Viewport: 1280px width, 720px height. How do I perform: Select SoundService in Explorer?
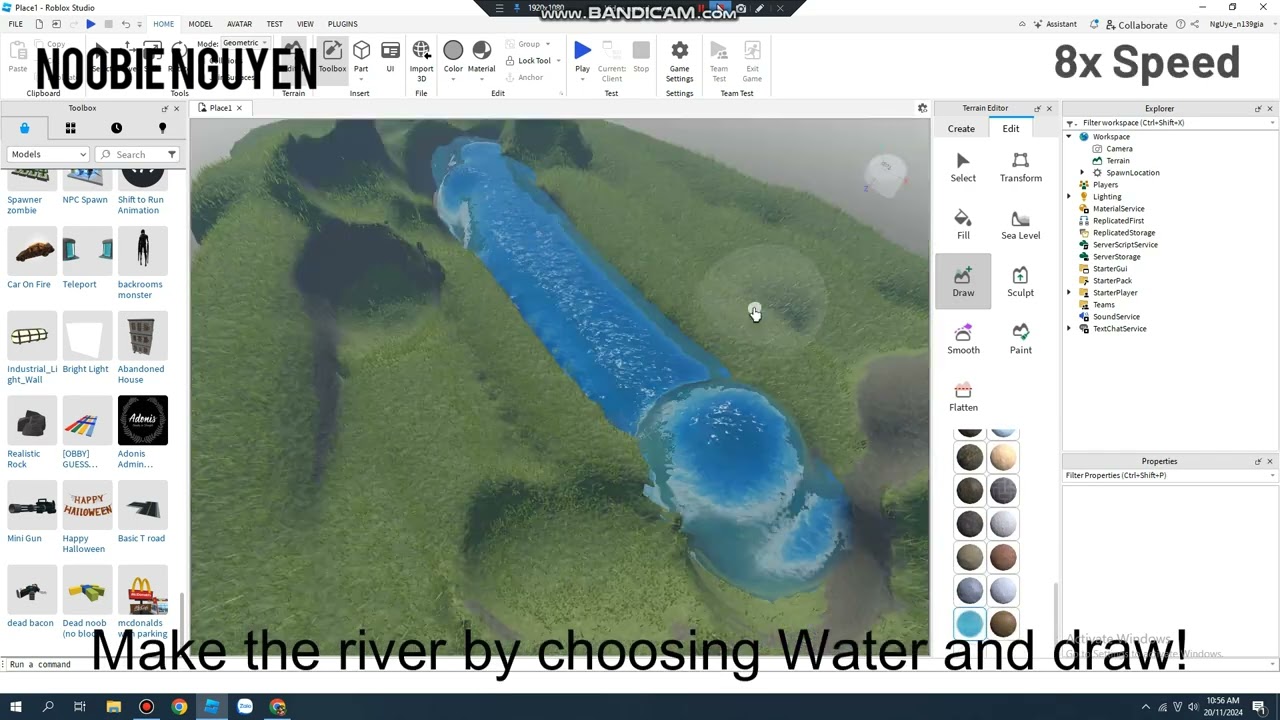click(1116, 317)
